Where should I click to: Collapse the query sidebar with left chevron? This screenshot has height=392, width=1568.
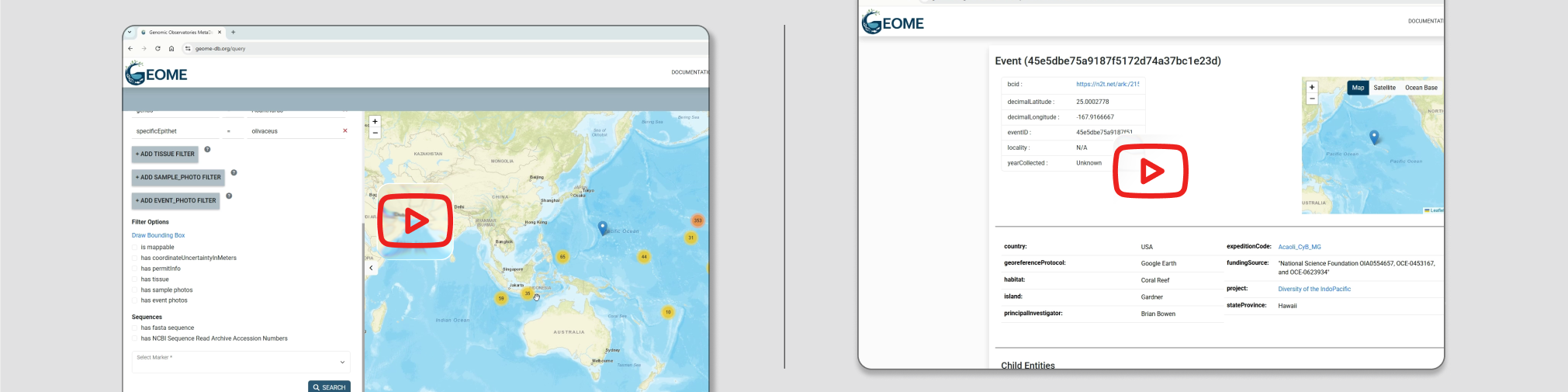click(x=371, y=268)
